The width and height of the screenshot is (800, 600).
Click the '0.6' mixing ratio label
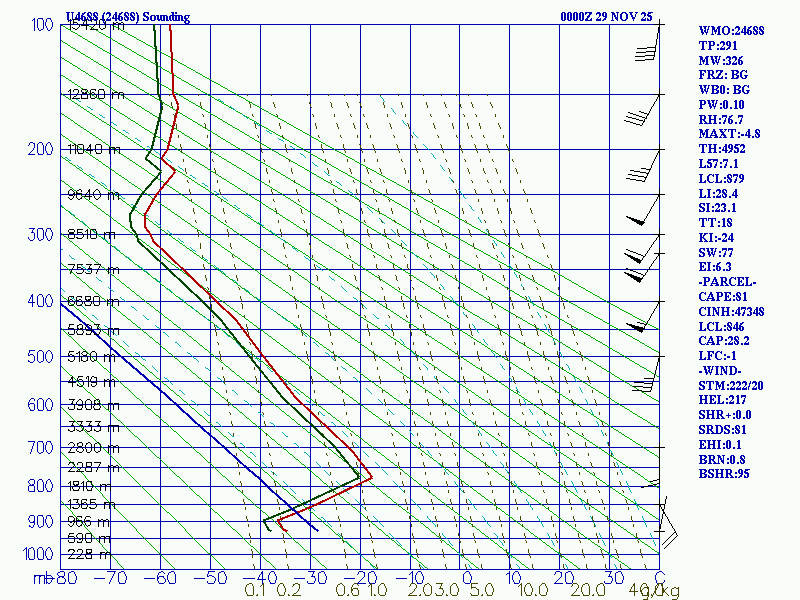pyautogui.click(x=347, y=591)
